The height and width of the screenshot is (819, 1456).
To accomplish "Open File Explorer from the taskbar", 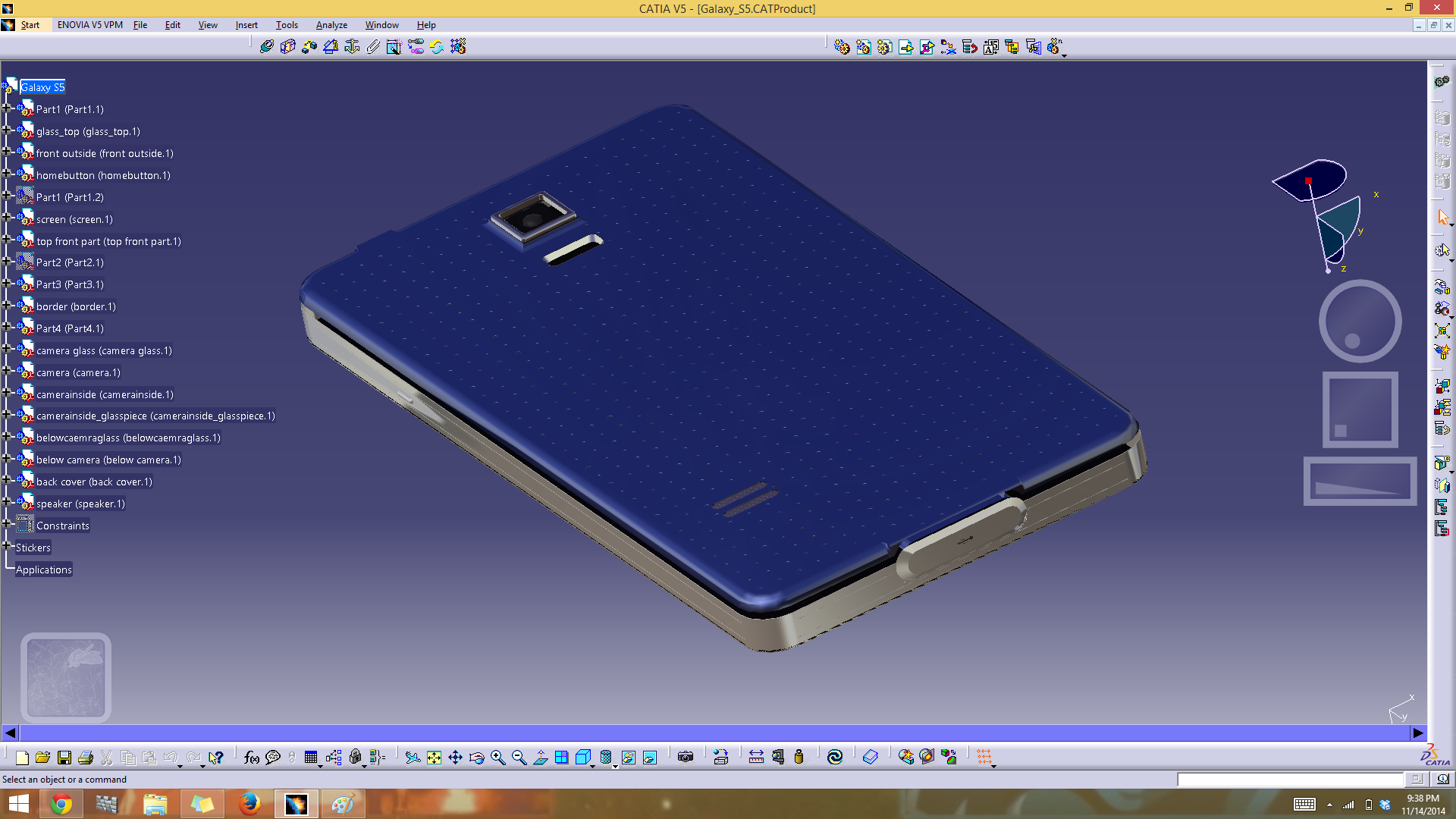I will coord(155,804).
